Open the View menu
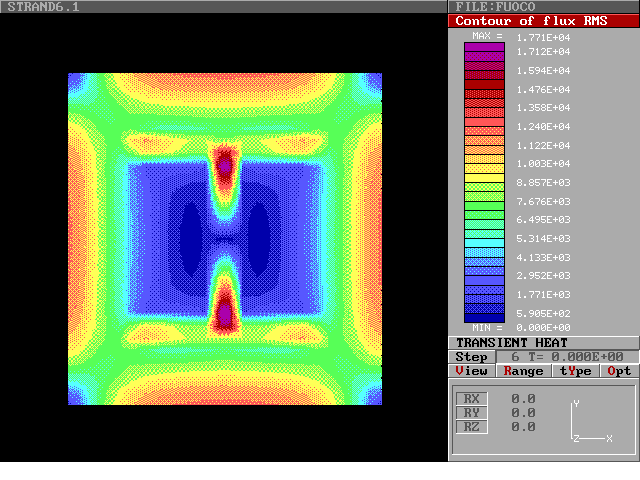The image size is (640, 480). [472, 371]
